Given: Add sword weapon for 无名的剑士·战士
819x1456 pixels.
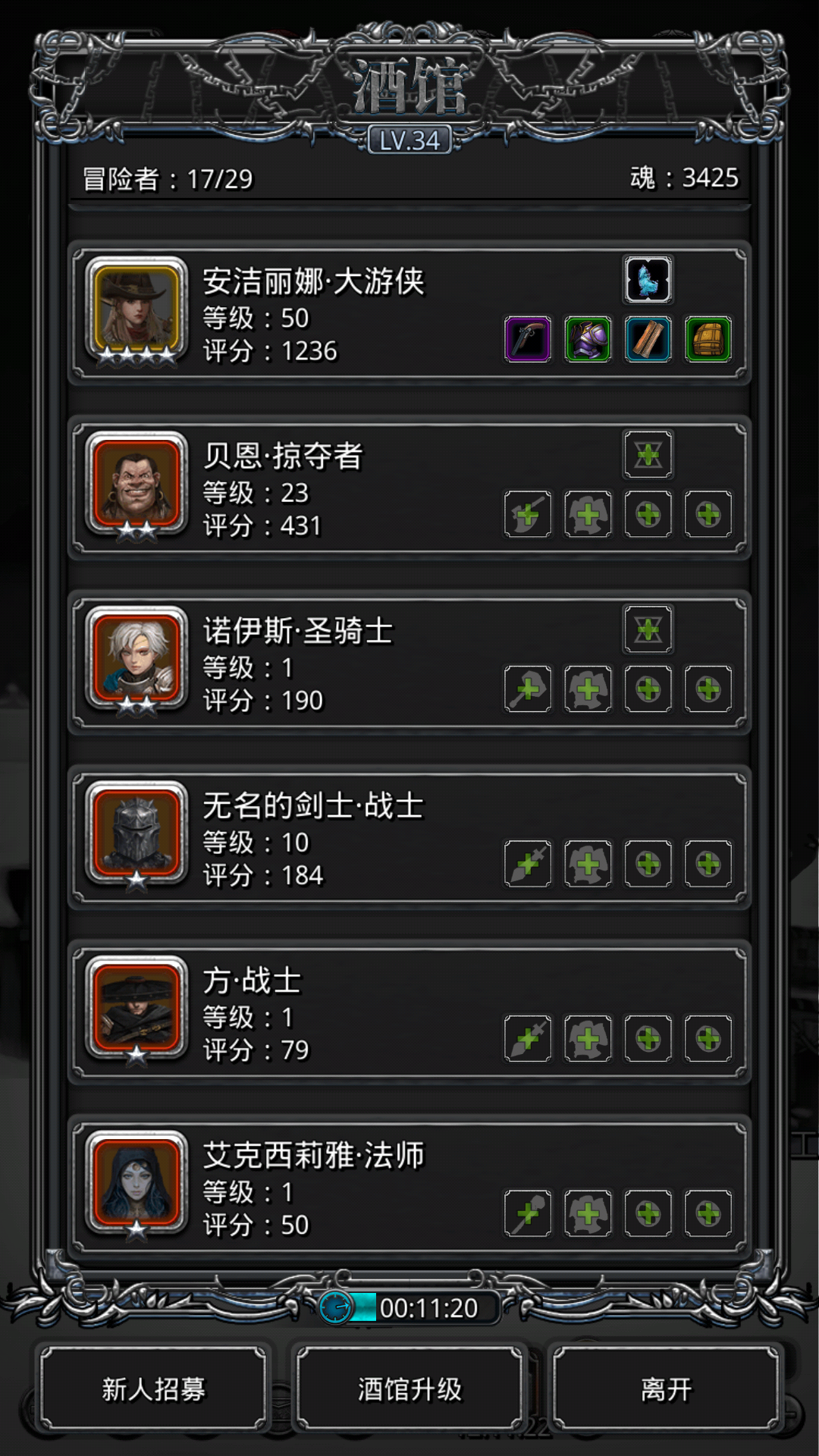Looking at the screenshot, I should [x=528, y=864].
